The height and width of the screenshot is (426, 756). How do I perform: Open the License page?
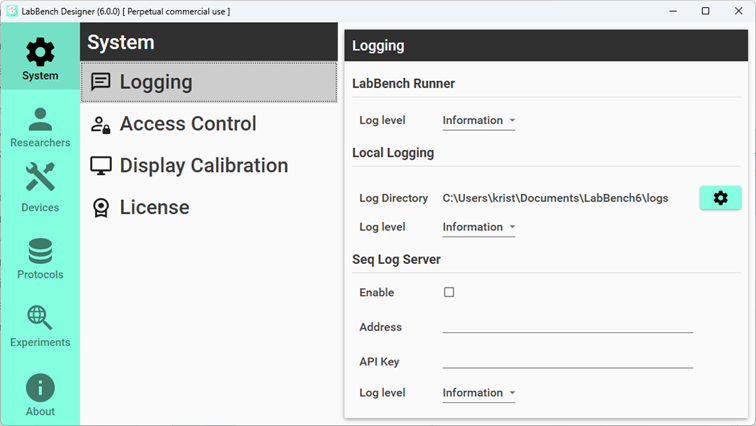209,207
